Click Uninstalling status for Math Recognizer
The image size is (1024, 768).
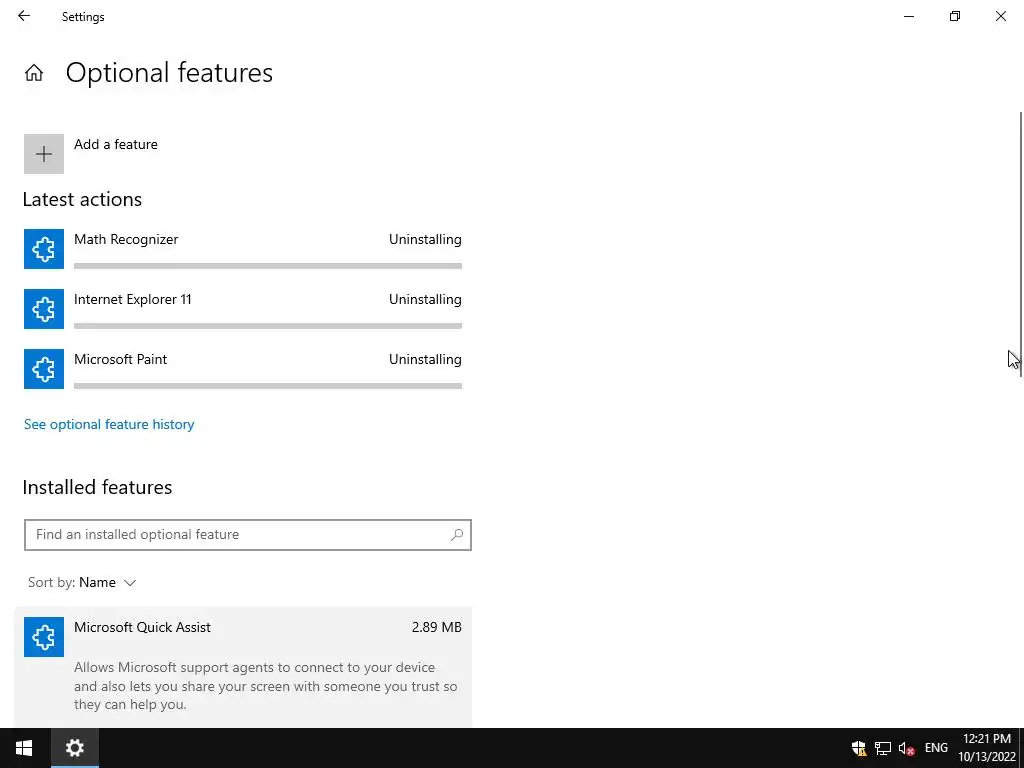(x=425, y=240)
